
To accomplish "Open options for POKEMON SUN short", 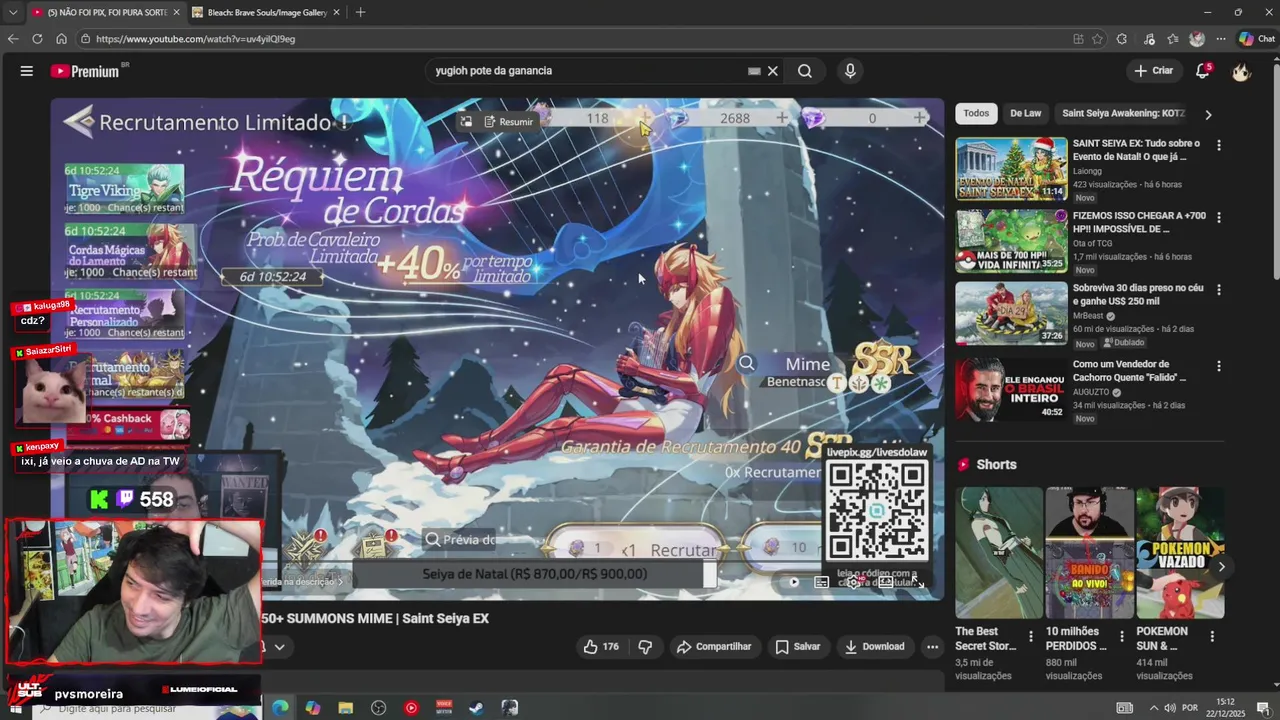I will [x=1212, y=636].
